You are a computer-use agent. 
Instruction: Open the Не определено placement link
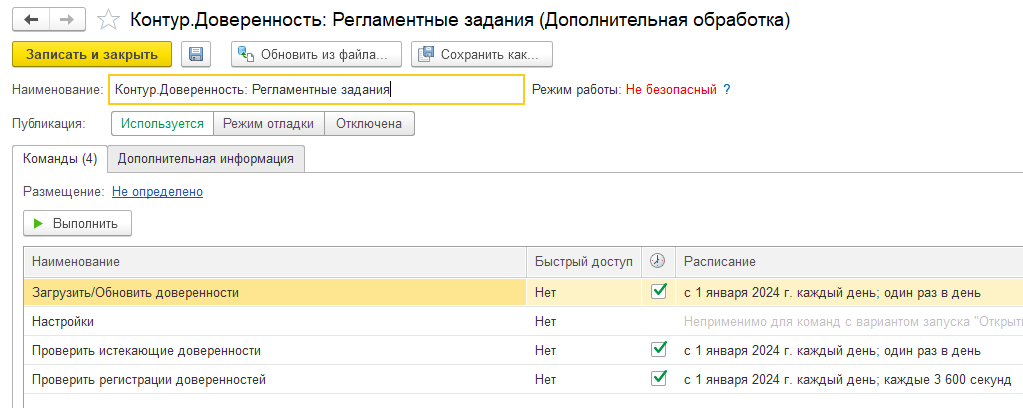(157, 192)
